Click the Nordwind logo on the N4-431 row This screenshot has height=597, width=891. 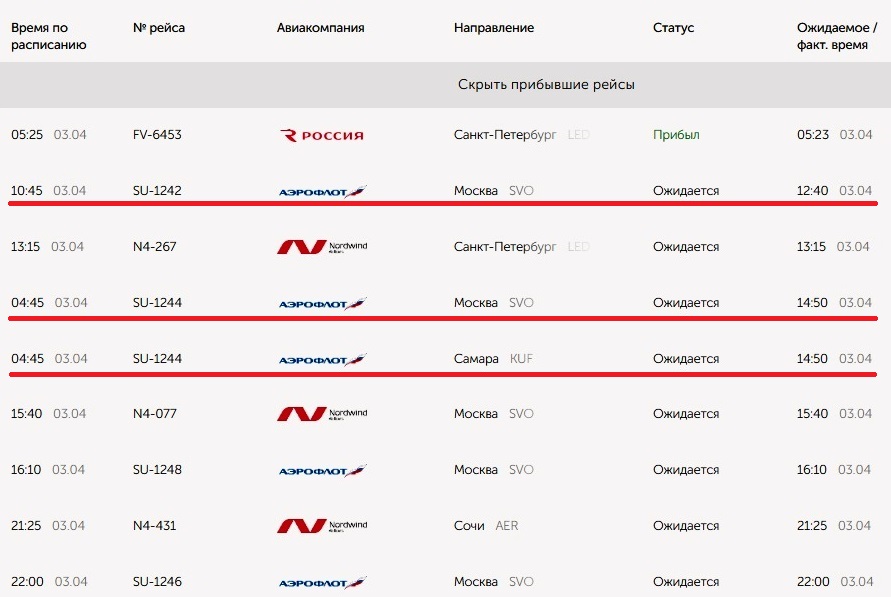[x=322, y=525]
